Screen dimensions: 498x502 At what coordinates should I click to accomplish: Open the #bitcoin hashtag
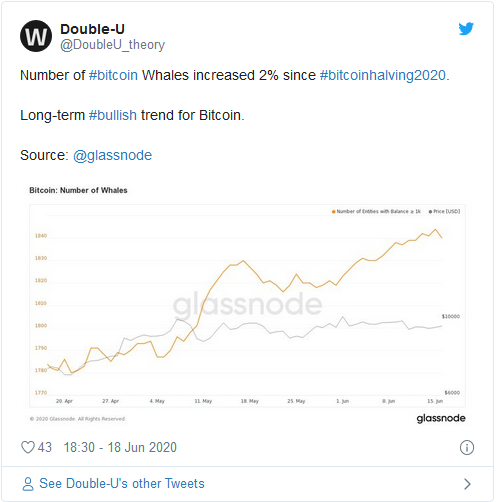tap(113, 75)
